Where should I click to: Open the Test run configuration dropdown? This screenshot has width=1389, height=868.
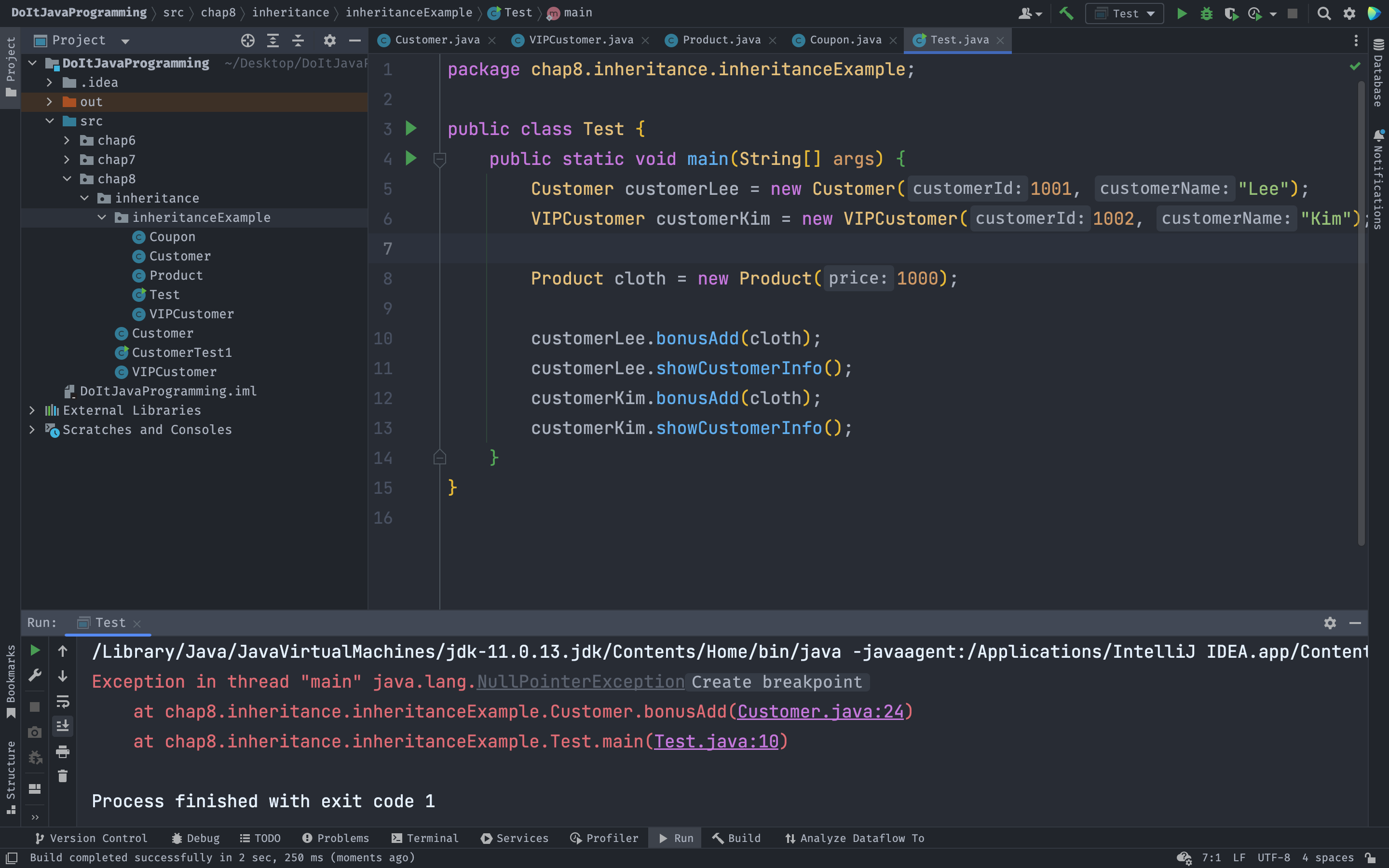(1124, 13)
